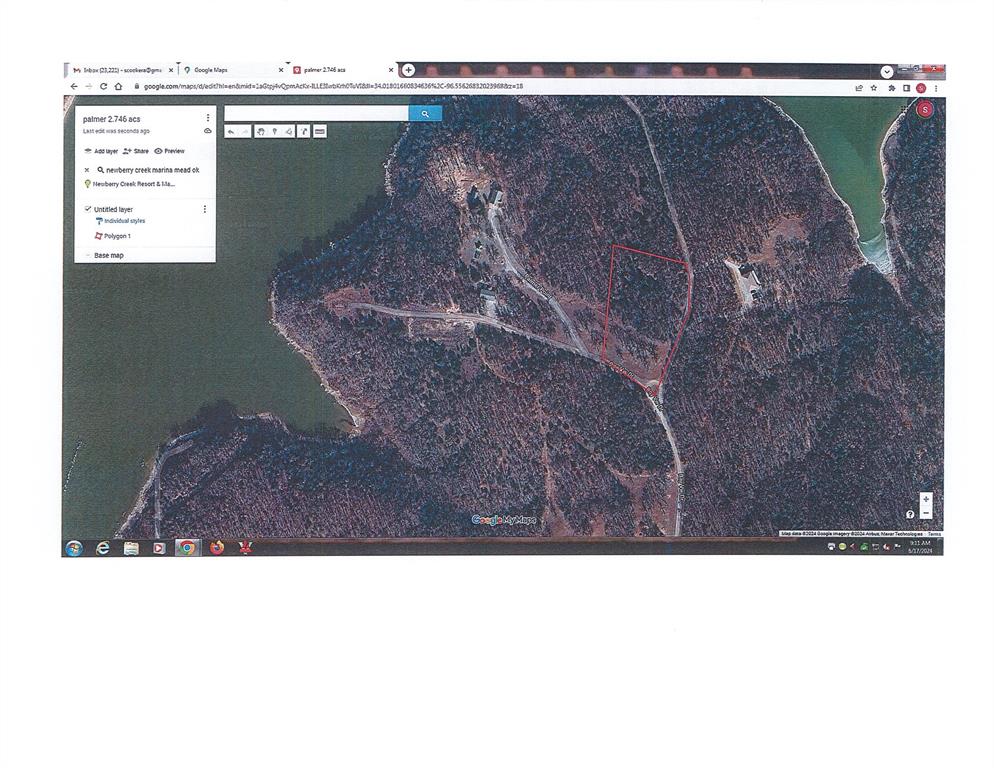This screenshot has height=768, width=994.
Task: Open Firefox from the taskbar
Action: click(217, 547)
